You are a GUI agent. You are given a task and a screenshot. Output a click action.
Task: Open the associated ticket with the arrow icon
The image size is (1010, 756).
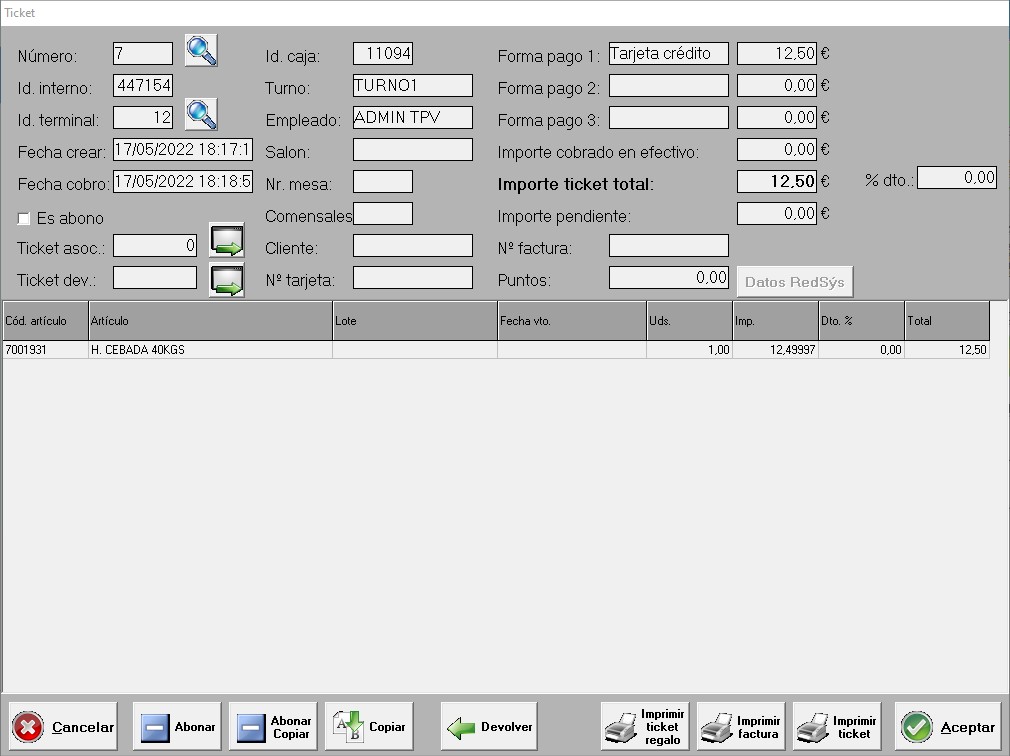tap(227, 242)
